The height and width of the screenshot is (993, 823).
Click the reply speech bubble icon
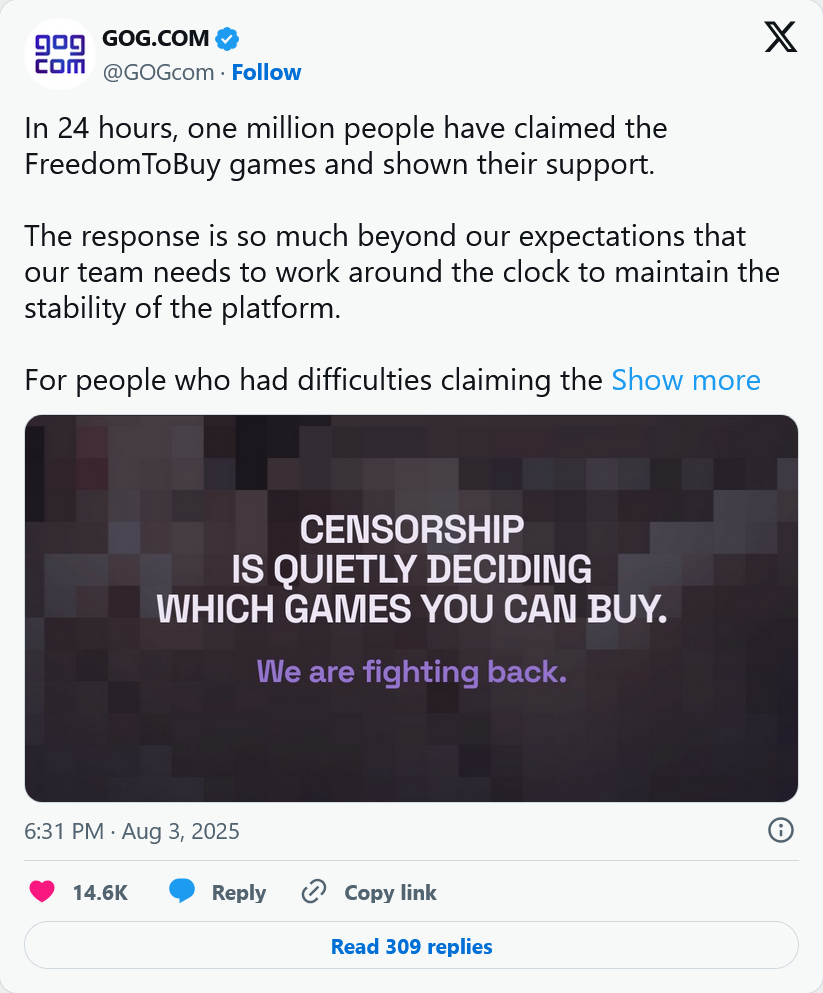[x=182, y=892]
